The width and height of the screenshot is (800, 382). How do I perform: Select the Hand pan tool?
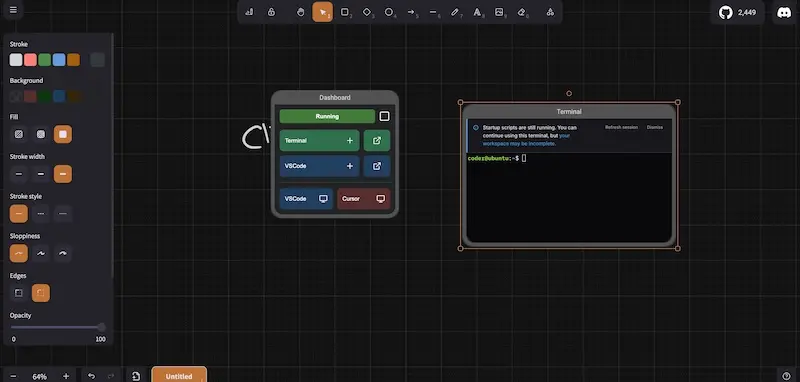coord(301,12)
